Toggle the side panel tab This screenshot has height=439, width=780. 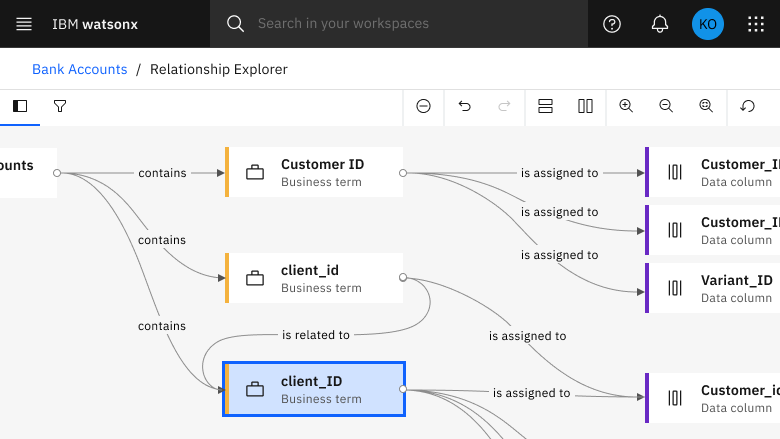(20, 106)
